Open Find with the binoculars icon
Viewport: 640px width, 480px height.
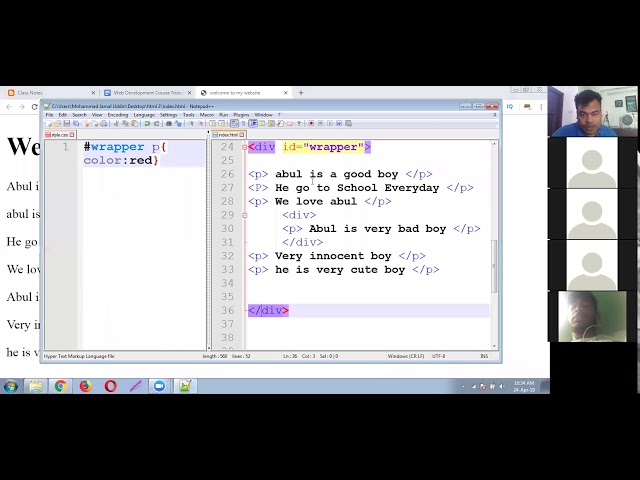(169, 123)
